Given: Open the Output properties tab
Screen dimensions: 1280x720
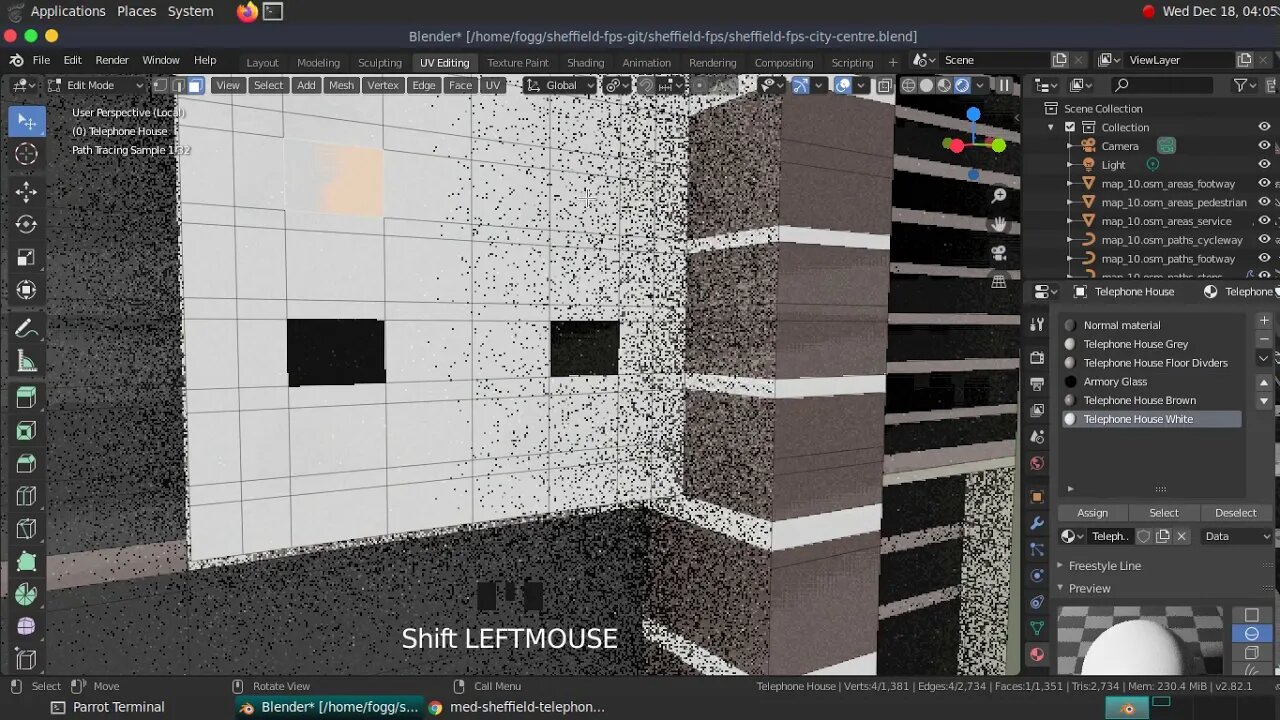Looking at the screenshot, I should tap(1037, 384).
